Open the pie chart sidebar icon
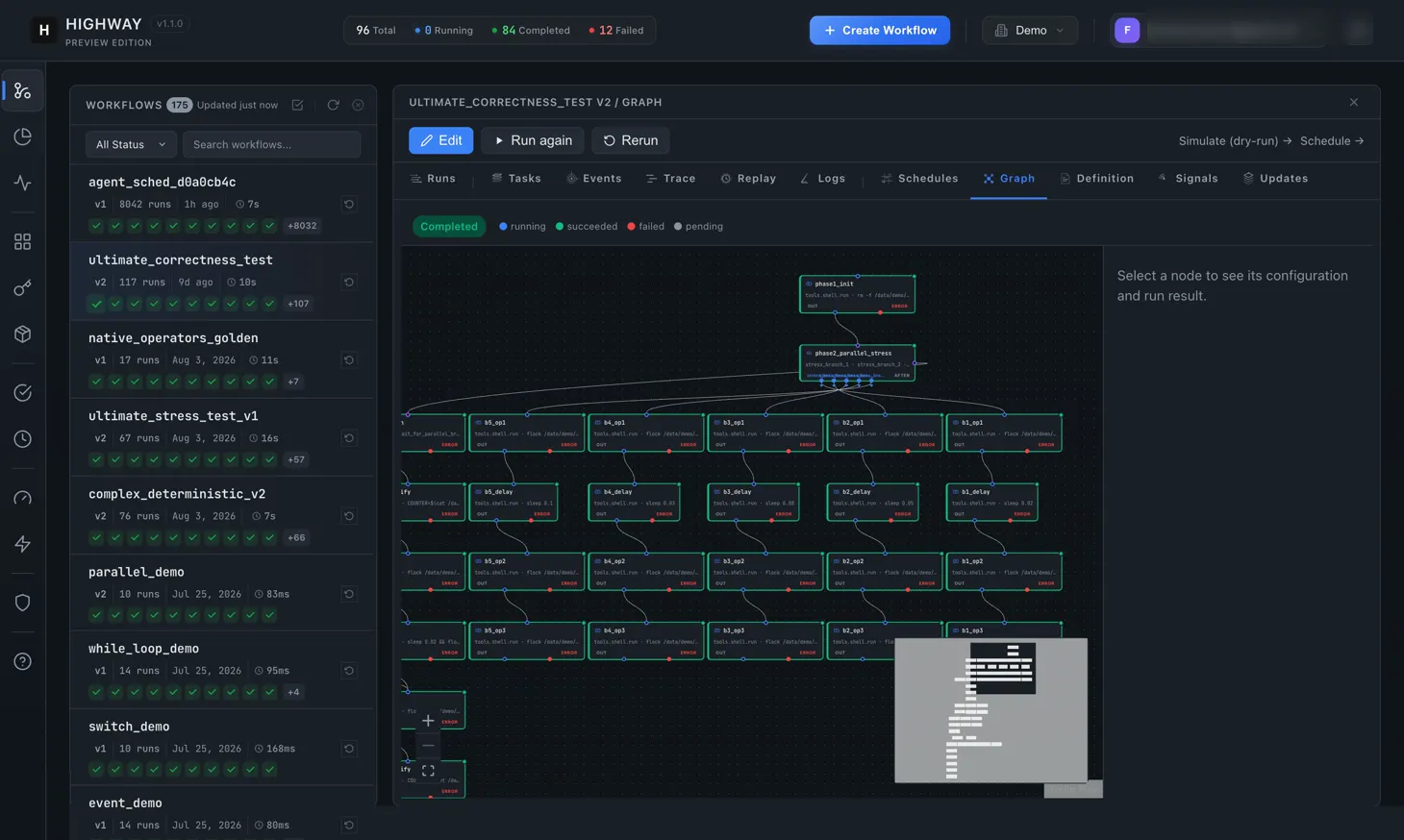The image size is (1404, 840). click(22, 136)
